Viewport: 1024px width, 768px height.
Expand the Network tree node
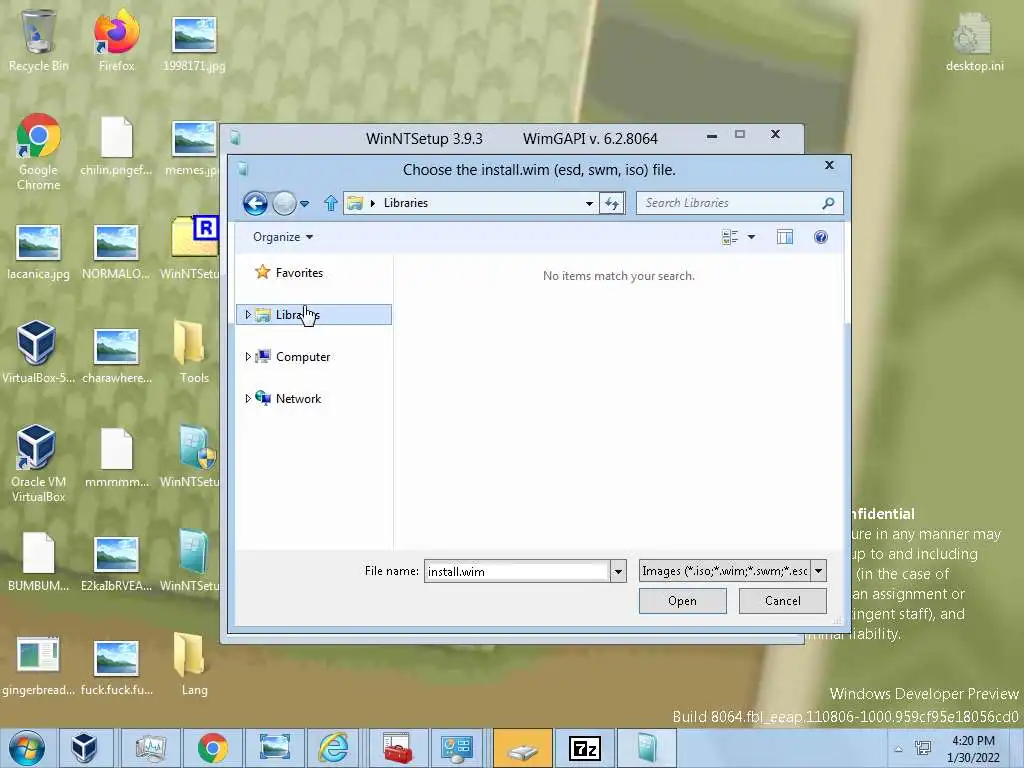tap(248, 398)
